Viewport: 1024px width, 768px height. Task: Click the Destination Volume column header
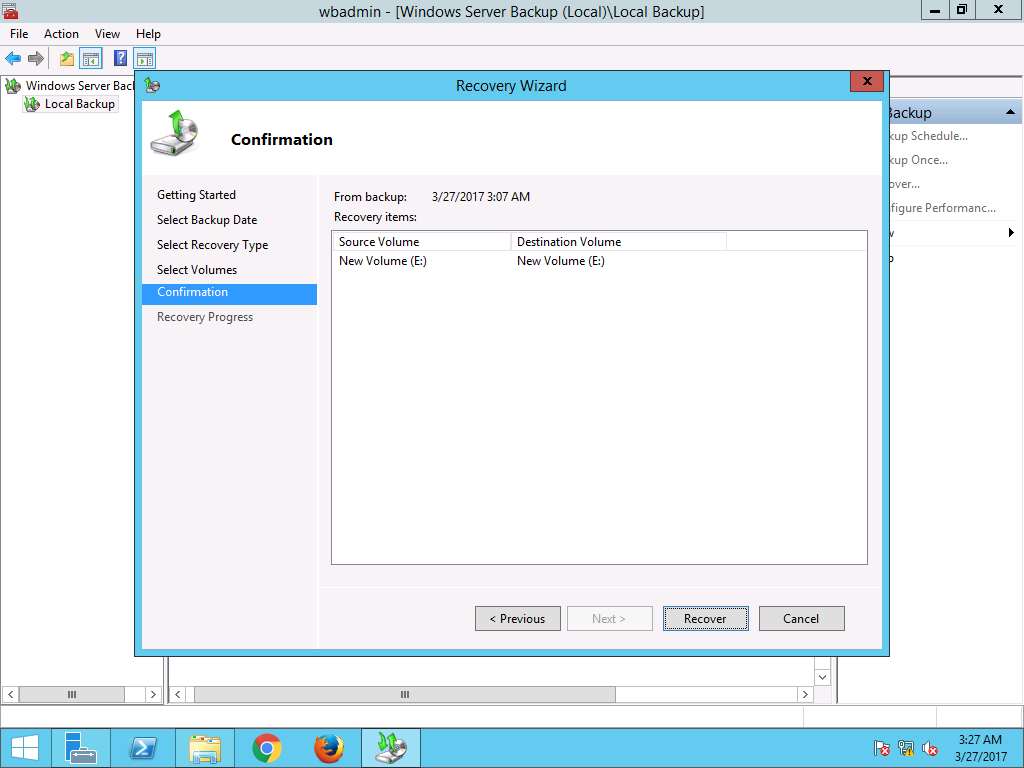[x=618, y=242]
